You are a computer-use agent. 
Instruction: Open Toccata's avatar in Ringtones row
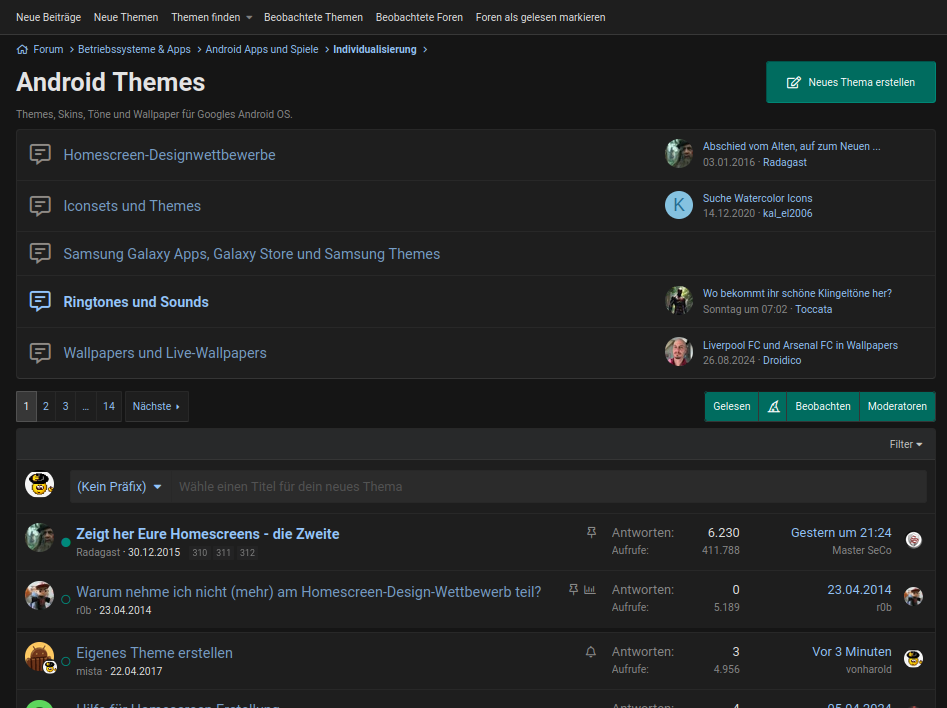[679, 300]
